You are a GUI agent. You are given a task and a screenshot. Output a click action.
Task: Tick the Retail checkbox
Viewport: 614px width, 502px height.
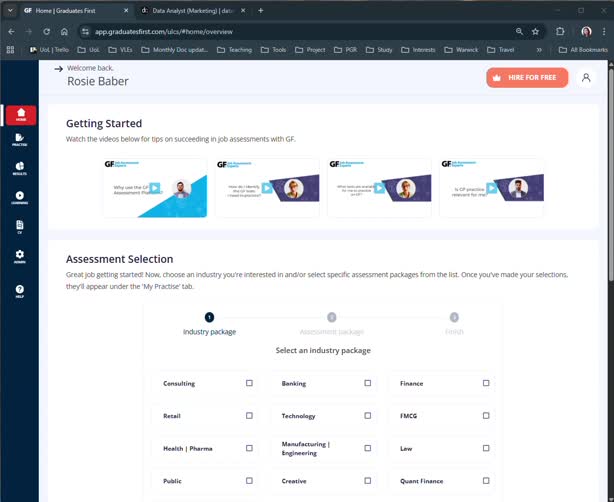249,415
